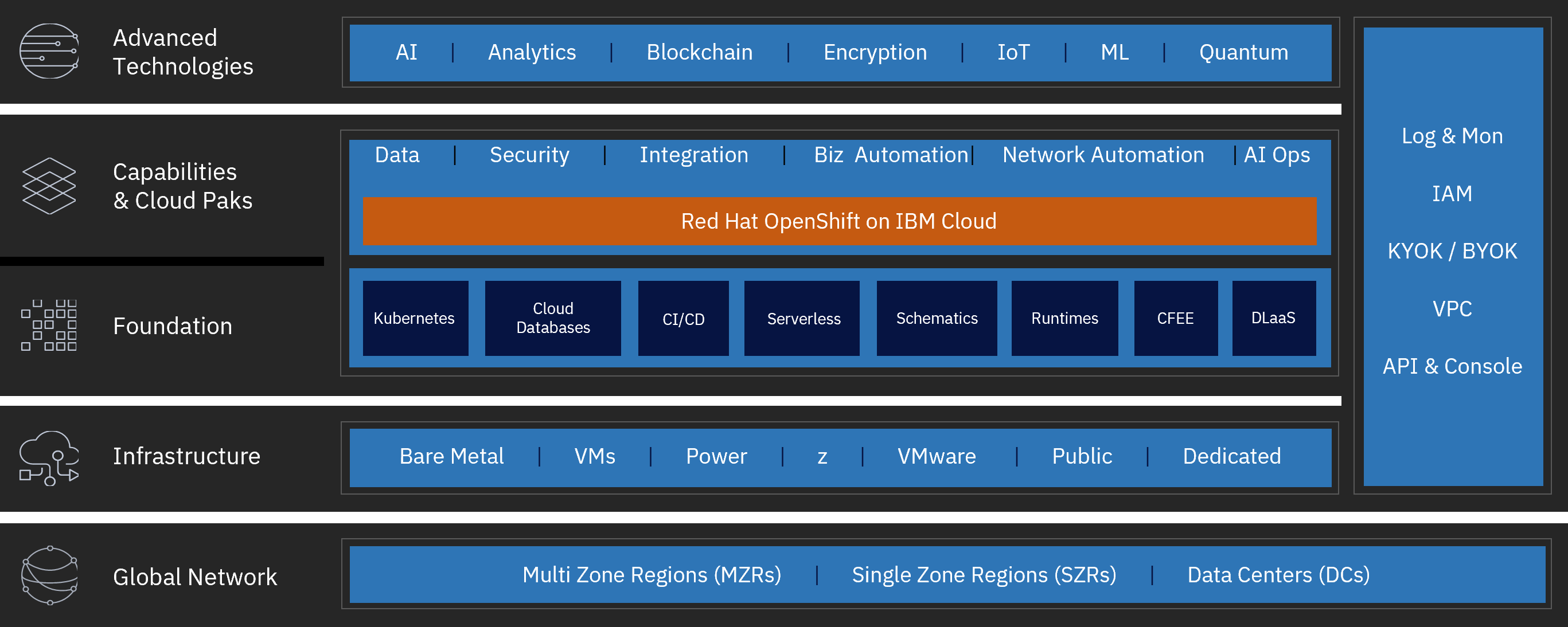Screen dimensions: 1568x627
Task: Click the 'Dedicated' text
Action: (x=1232, y=457)
